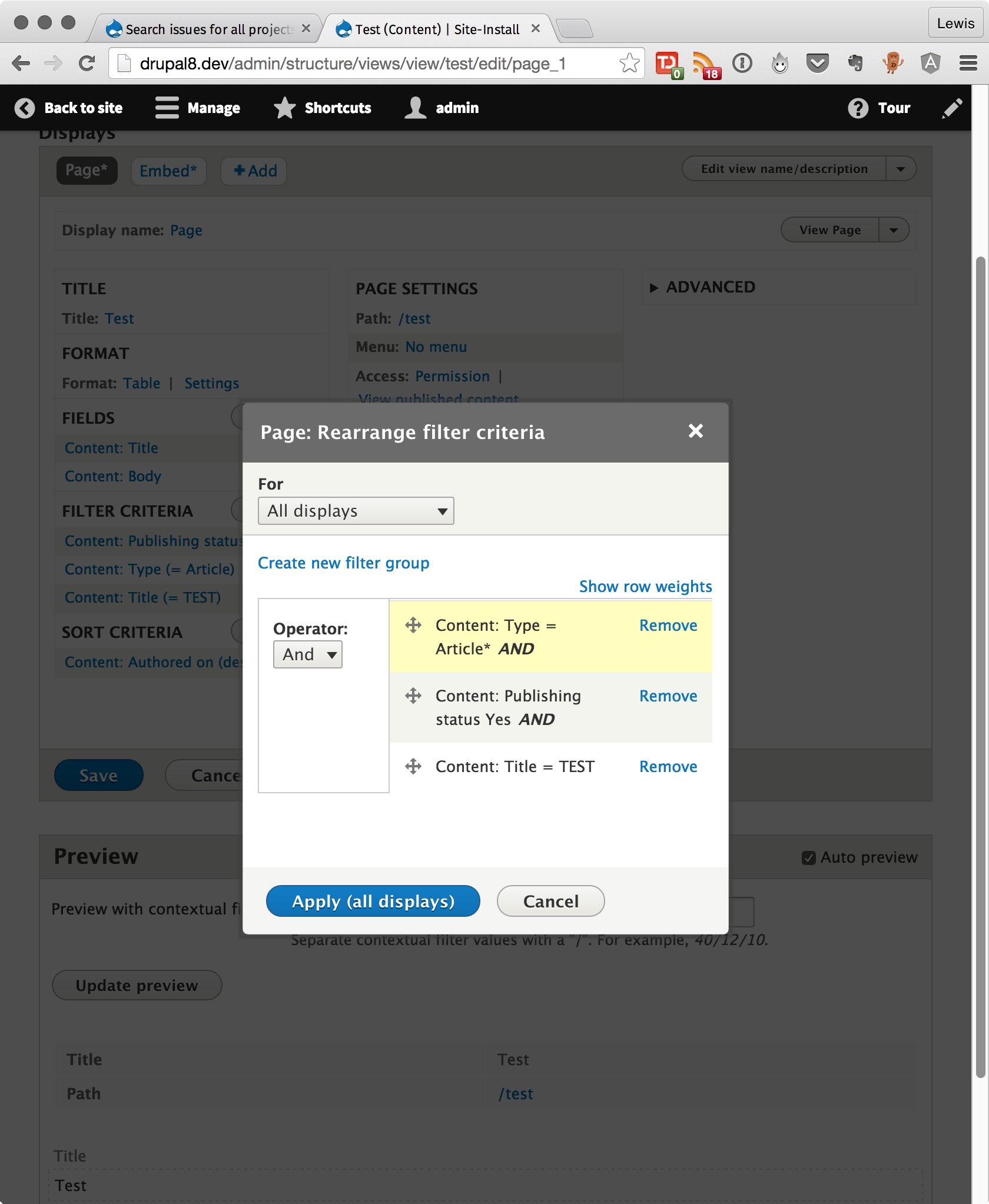Click the drag handle beside Content: Title = TEST

tap(413, 767)
